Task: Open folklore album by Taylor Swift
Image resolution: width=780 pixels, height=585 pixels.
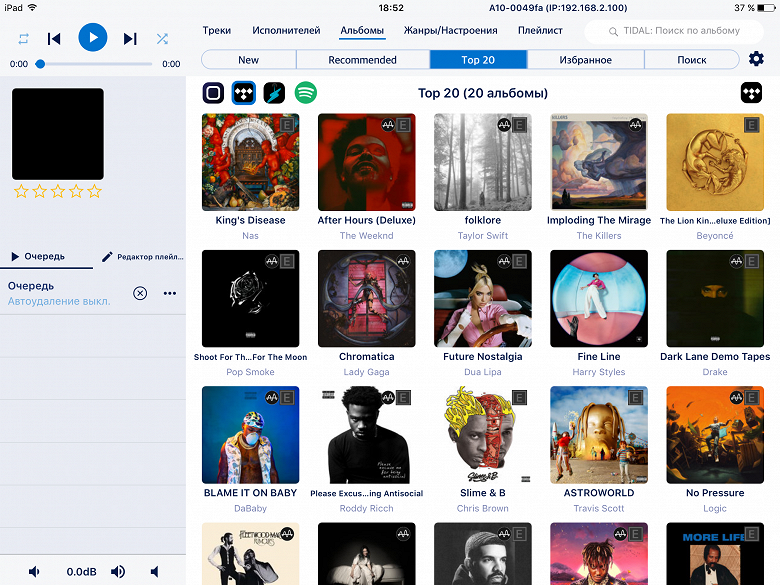Action: (483, 162)
